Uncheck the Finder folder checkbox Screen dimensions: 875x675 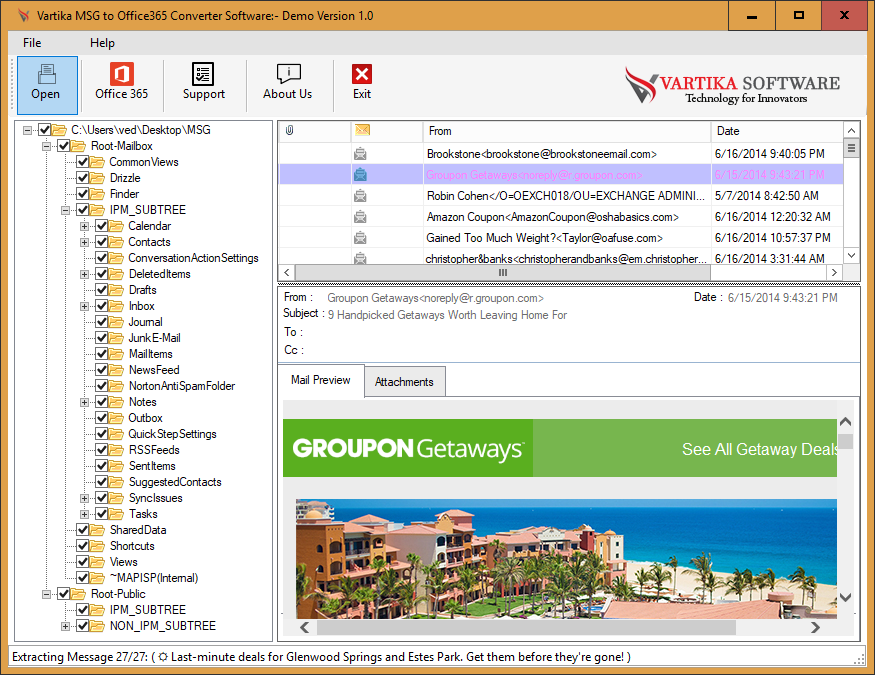(x=83, y=194)
